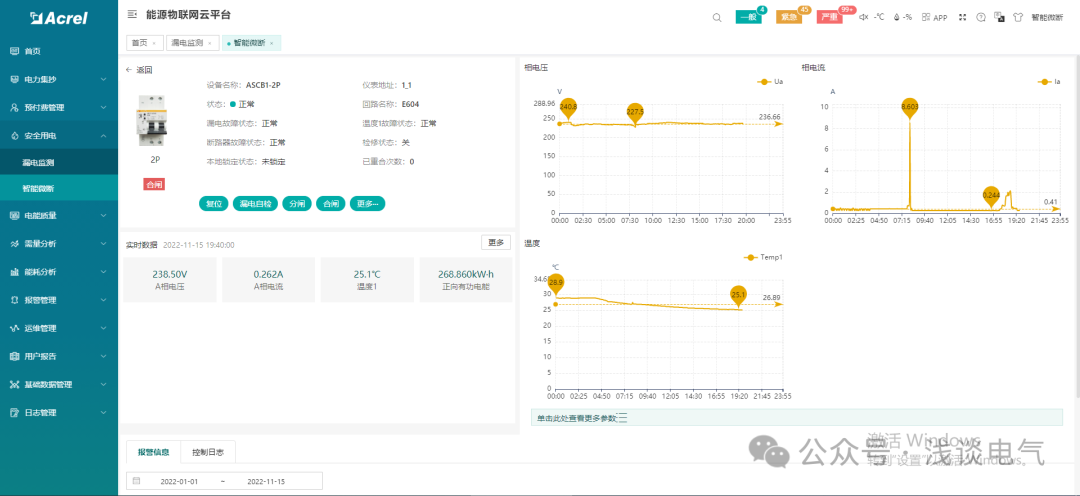The width and height of the screenshot is (1080, 496).
Task: Click the teal 合闸 close-breaker button
Action: 331,204
